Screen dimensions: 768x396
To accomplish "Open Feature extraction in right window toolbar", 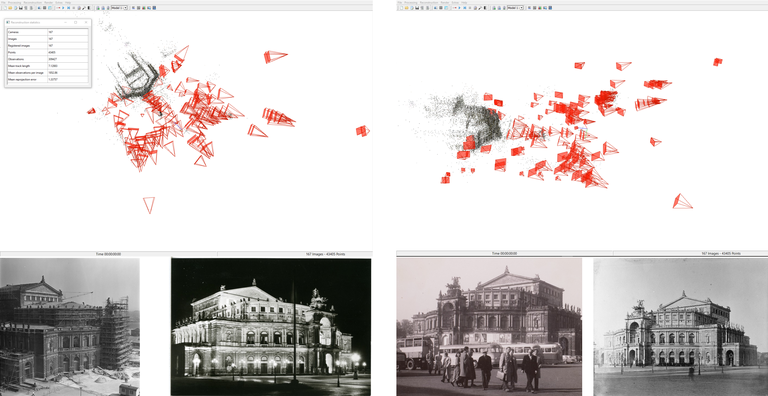I will point(435,8).
